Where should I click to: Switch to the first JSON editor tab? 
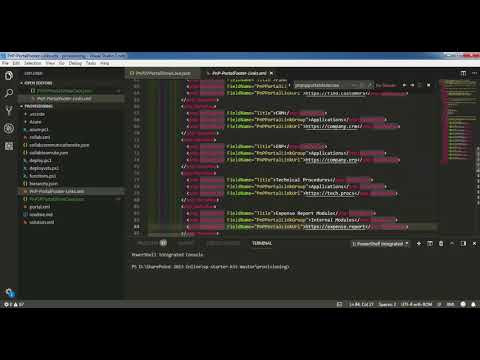click(x=162, y=73)
